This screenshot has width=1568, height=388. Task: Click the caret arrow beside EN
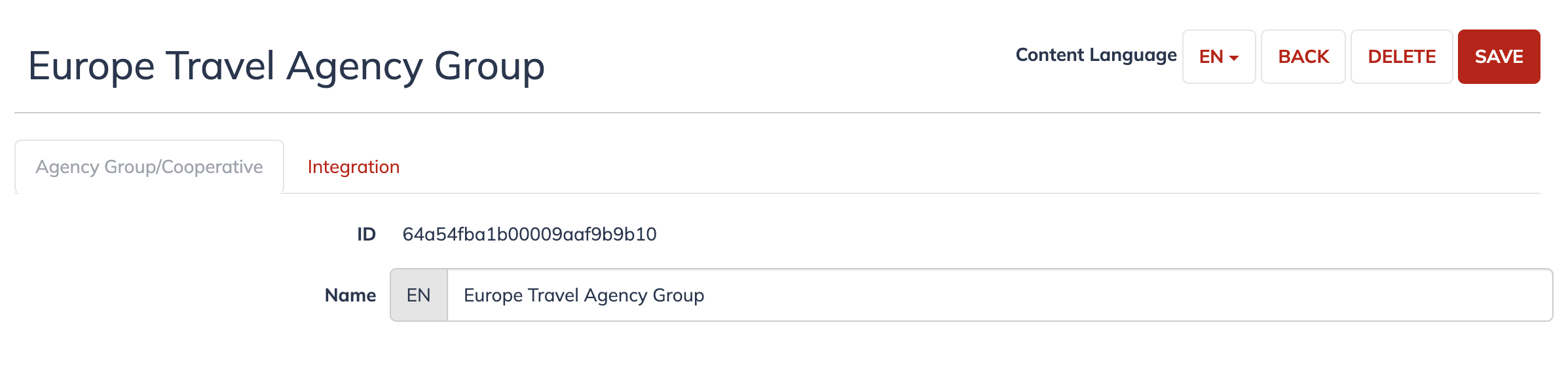(x=1234, y=58)
